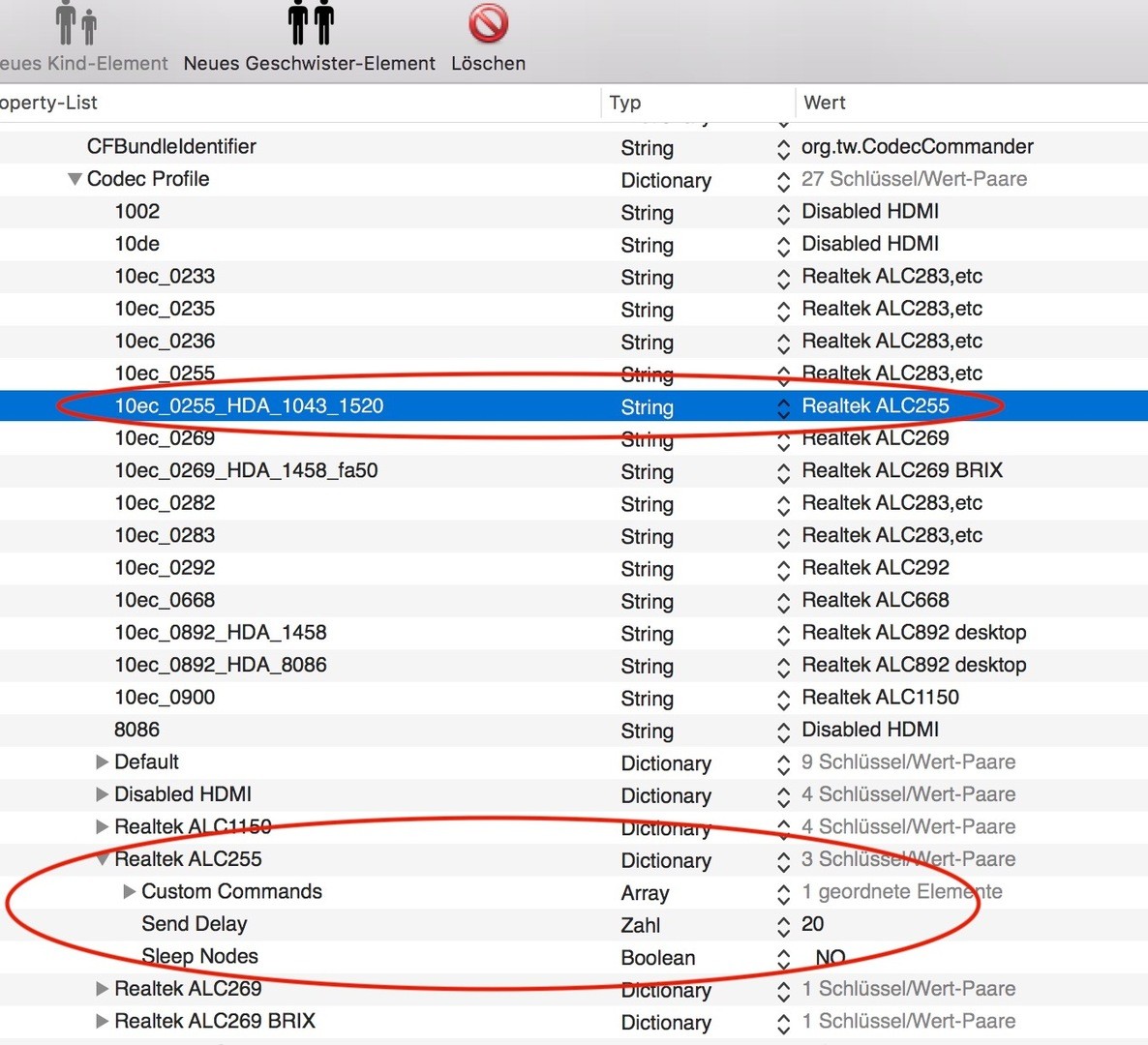This screenshot has width=1148, height=1045.
Task: Open type stepper for Send Delay row
Action: click(783, 926)
